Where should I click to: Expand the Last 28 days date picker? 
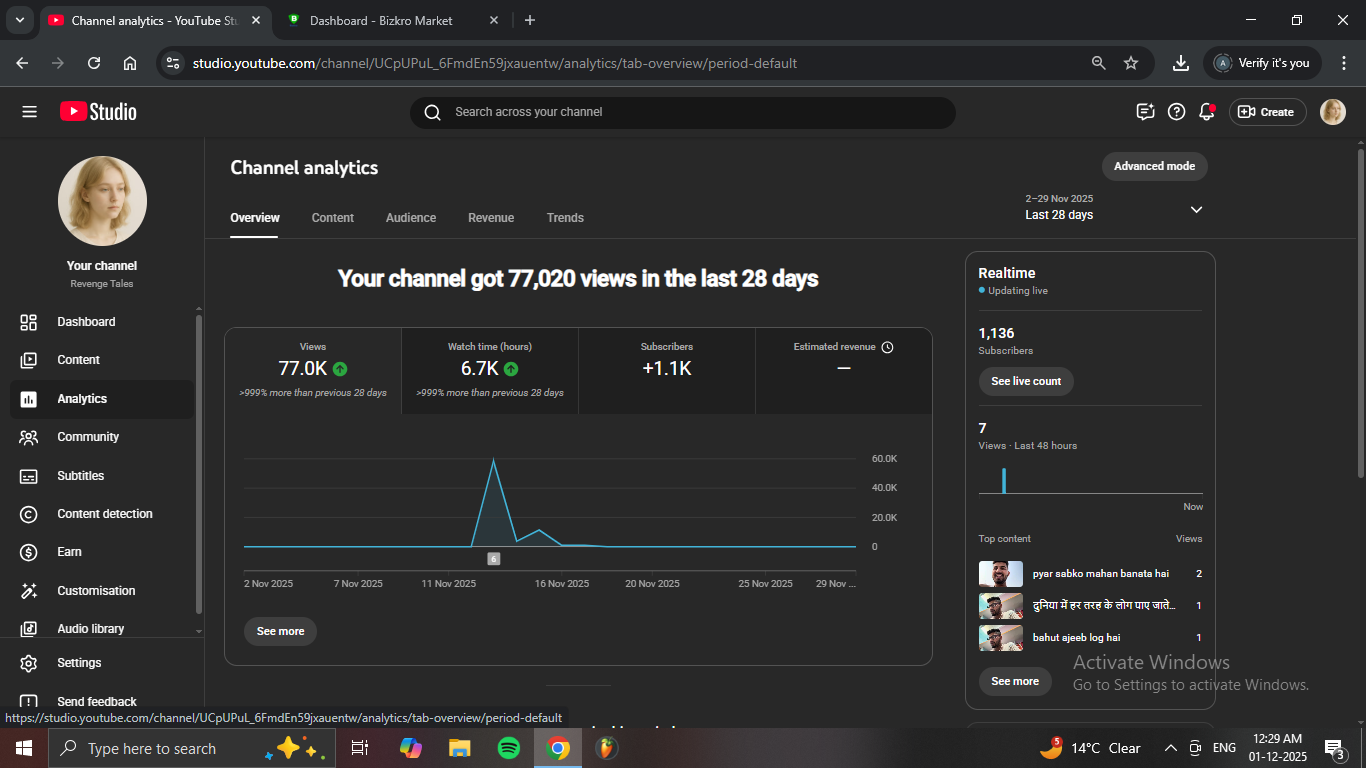tap(1196, 209)
